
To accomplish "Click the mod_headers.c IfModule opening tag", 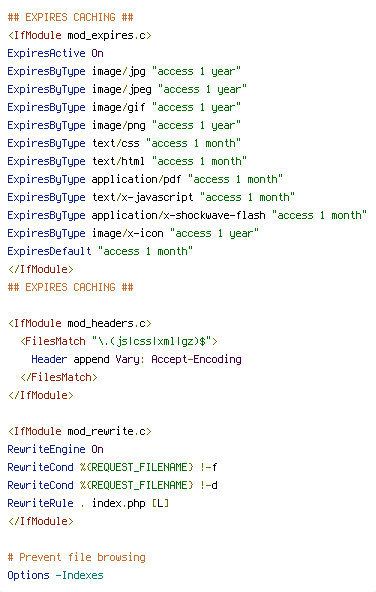I will pyautogui.click(x=80, y=324).
